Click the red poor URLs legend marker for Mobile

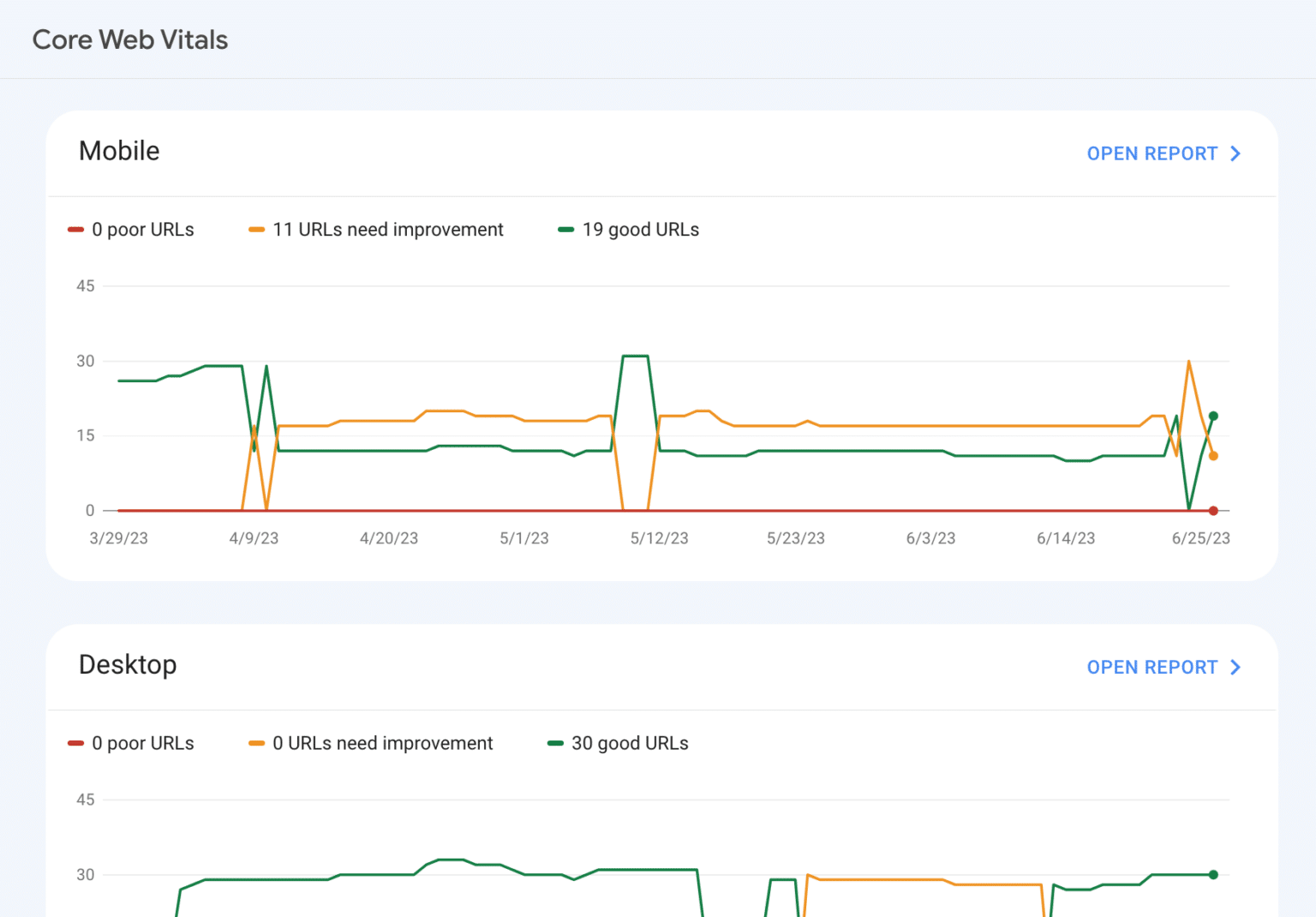pyautogui.click(x=76, y=229)
